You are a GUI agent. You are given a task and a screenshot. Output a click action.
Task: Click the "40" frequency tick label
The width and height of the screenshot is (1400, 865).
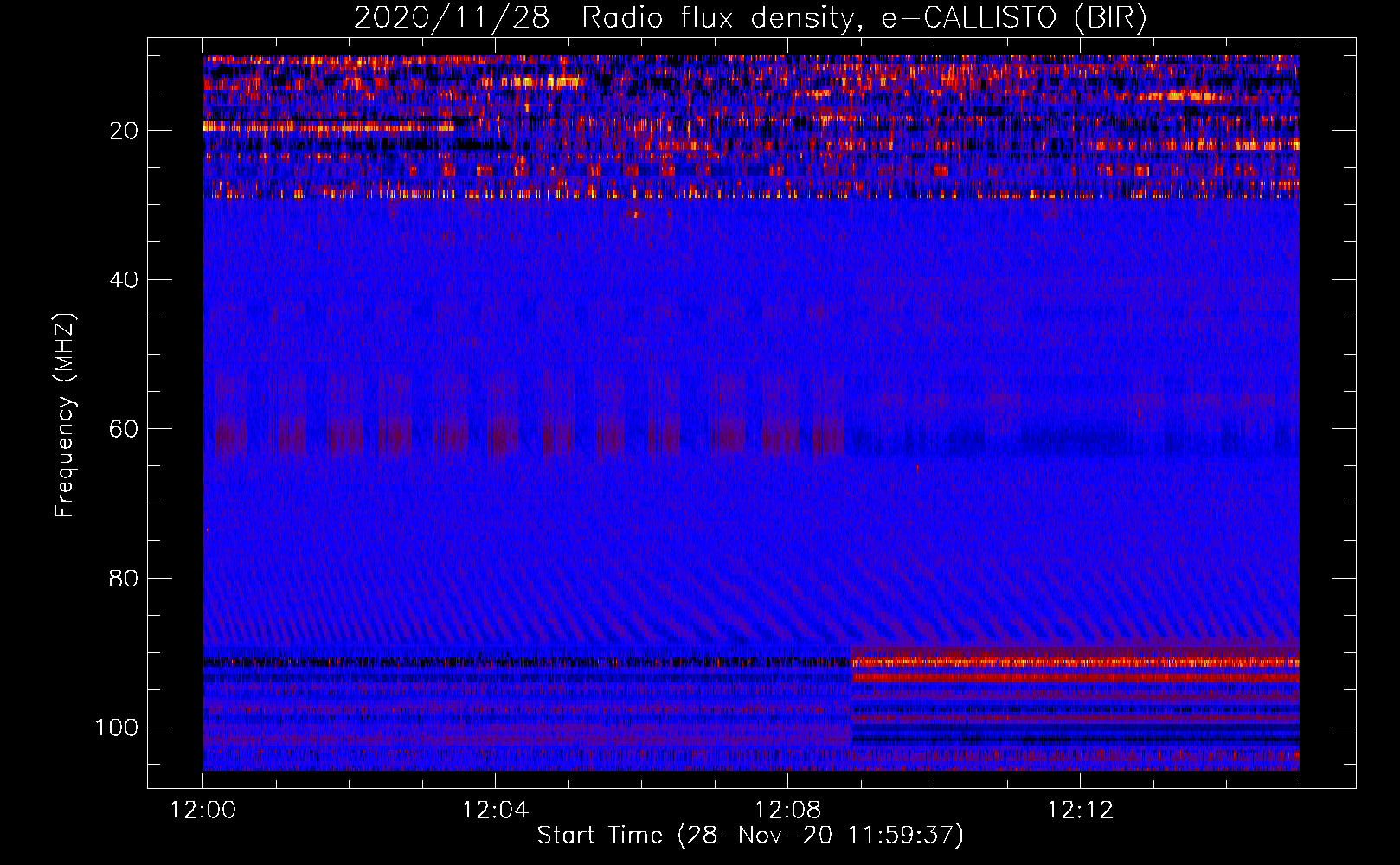click(124, 279)
